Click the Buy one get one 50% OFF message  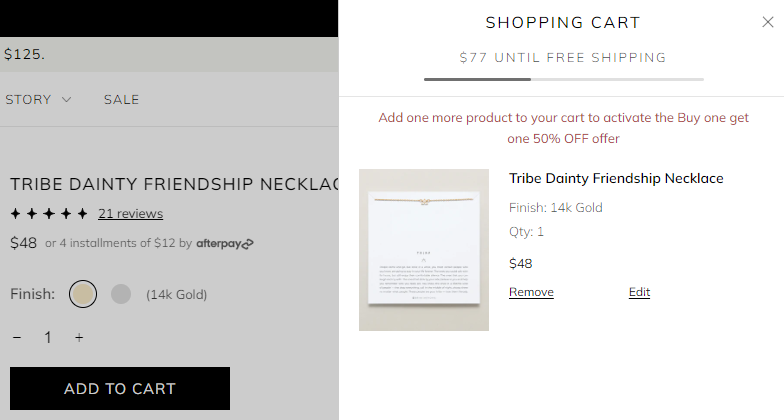tap(563, 128)
